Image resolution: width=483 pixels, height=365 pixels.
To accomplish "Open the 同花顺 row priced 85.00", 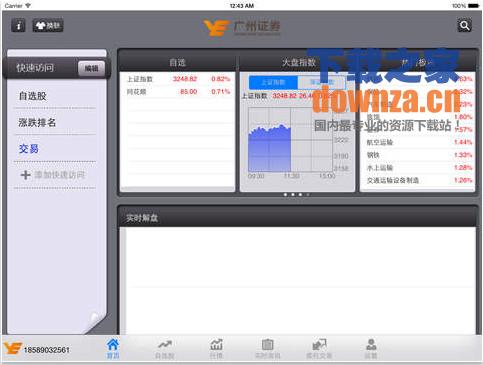I will pos(178,92).
